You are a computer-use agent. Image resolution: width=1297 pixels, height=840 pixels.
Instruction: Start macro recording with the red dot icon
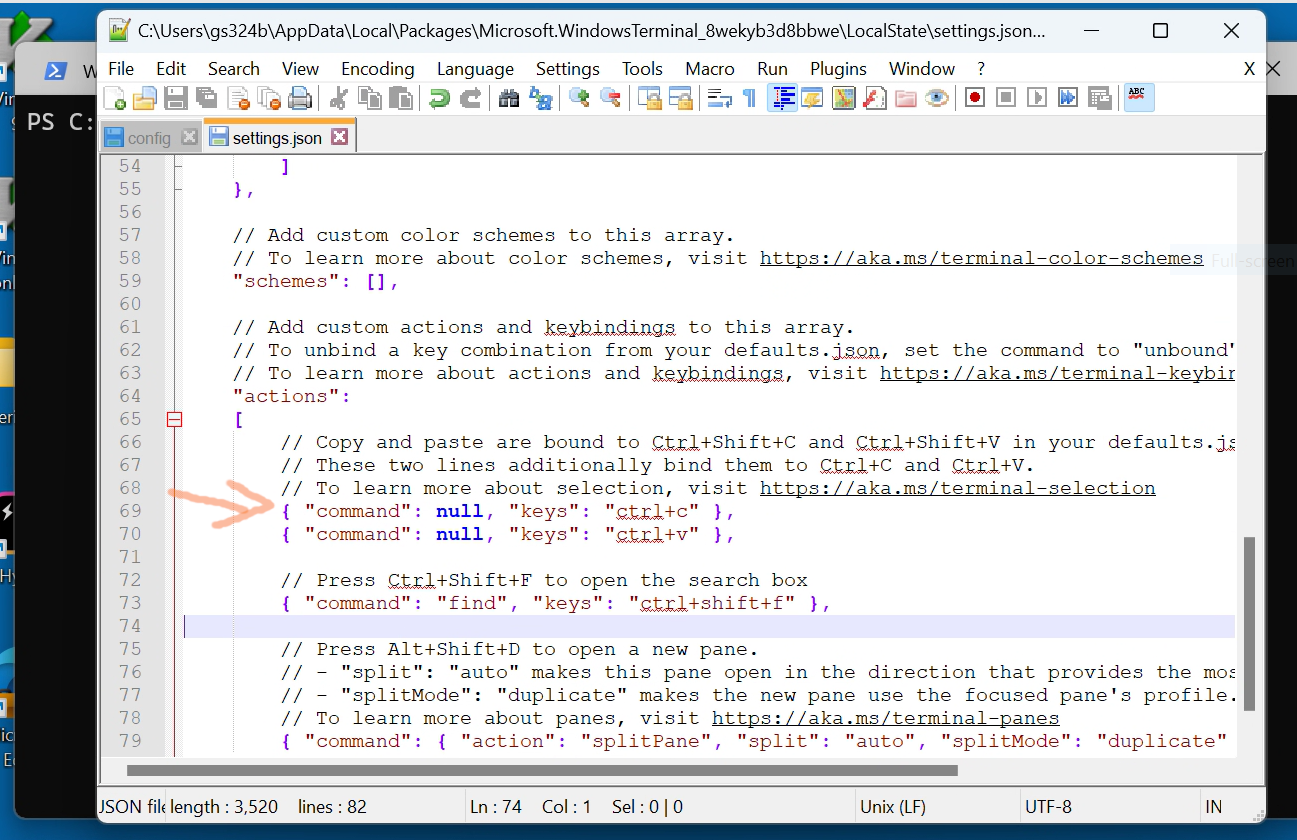pyautogui.click(x=974, y=98)
